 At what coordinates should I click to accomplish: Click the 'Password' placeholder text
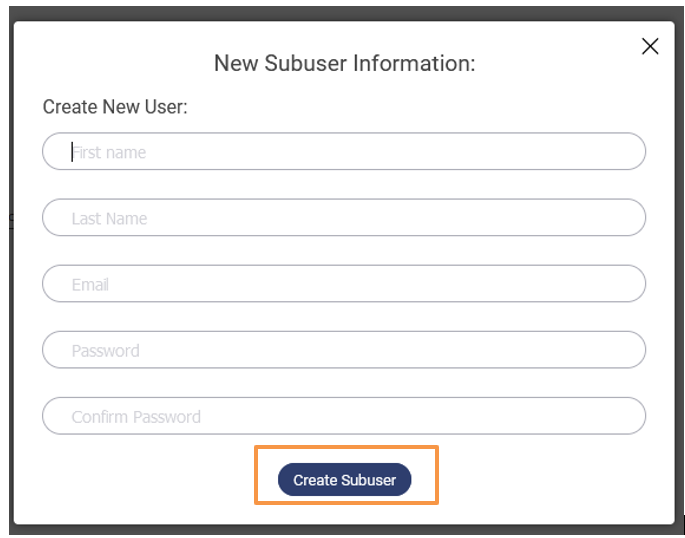[105, 351]
